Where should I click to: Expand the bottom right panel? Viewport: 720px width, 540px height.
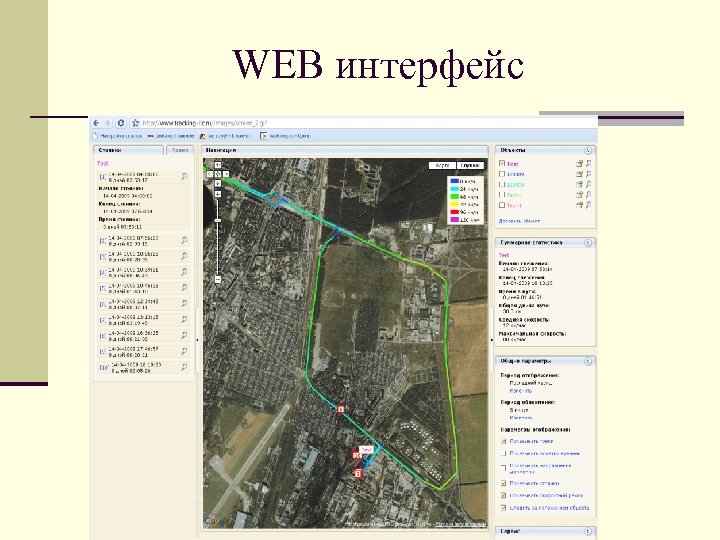[x=588, y=531]
